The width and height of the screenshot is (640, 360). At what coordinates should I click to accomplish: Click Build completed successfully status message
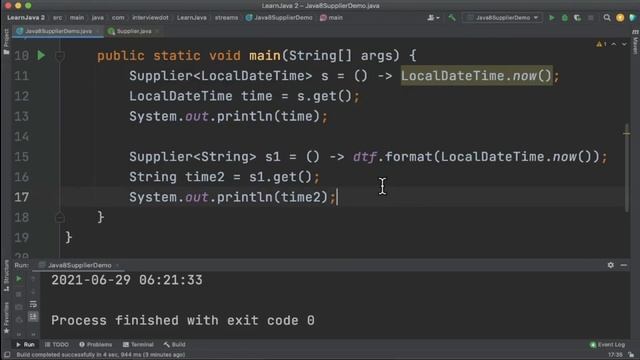coord(101,355)
